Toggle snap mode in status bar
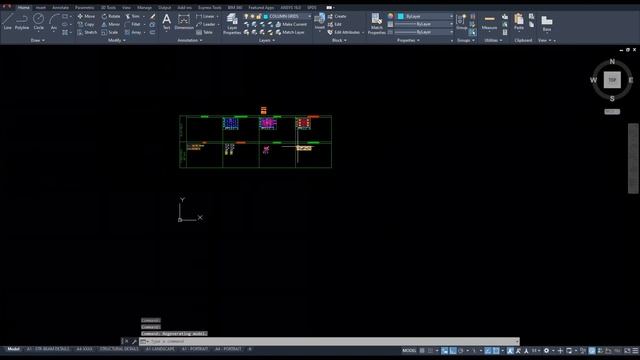Screen dimensions: 640x360 click(431, 351)
